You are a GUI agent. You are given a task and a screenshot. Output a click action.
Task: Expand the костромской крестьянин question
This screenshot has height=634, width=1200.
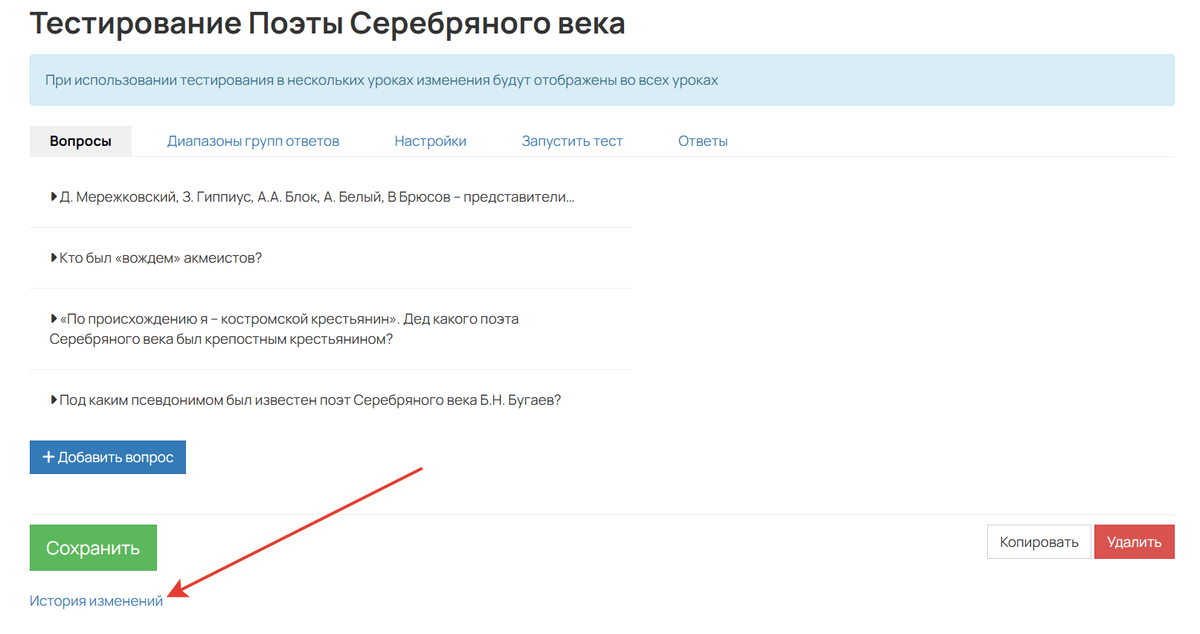(284, 329)
